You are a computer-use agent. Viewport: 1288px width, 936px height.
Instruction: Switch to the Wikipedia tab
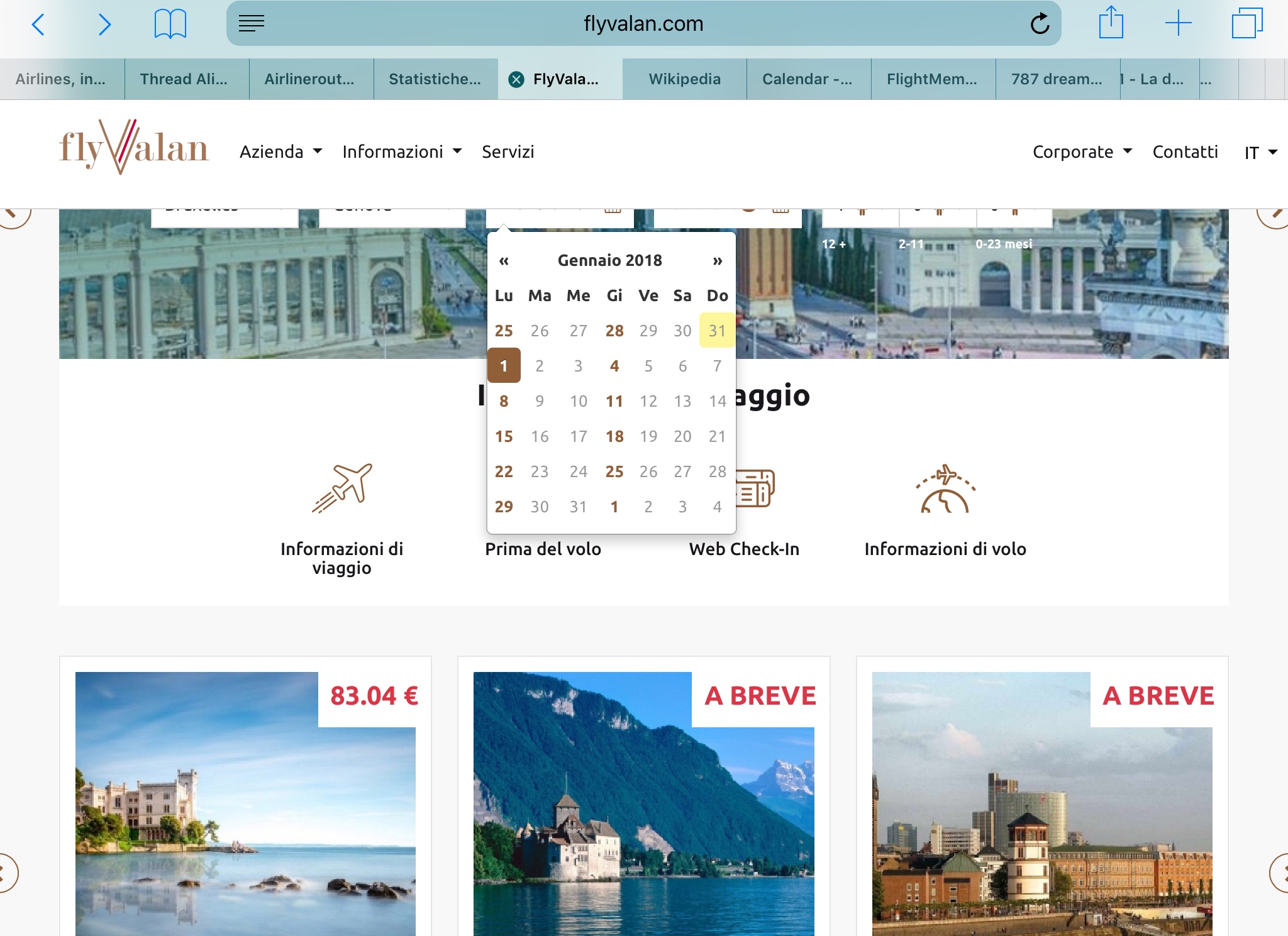tap(684, 79)
